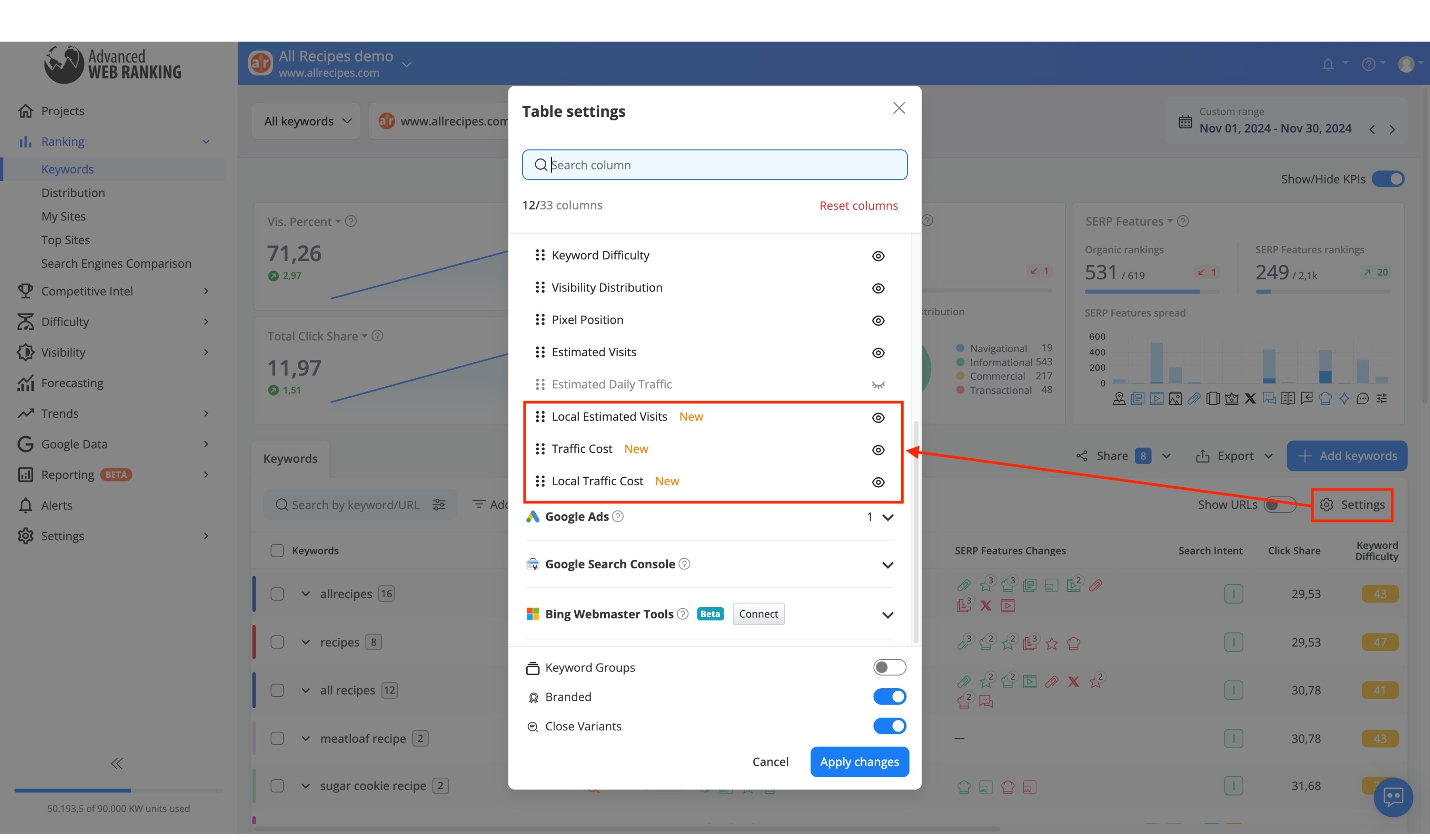The image size is (1430, 840).
Task: Focus the Search by keyword/URL field
Action: (360, 504)
